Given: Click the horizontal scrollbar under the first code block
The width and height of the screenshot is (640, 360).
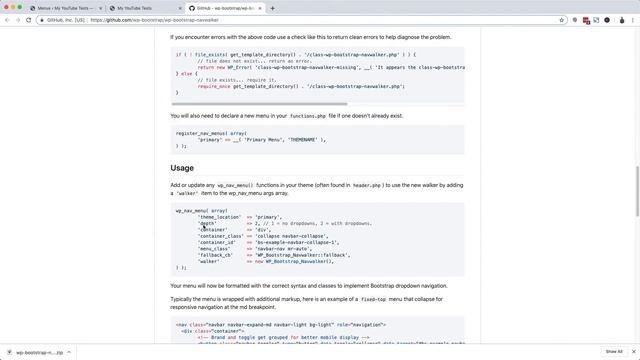Looking at the screenshot, I should 259,104.
